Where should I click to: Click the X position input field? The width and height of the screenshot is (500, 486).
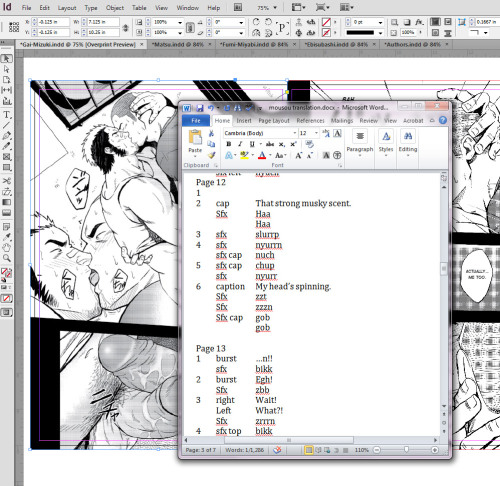point(53,22)
